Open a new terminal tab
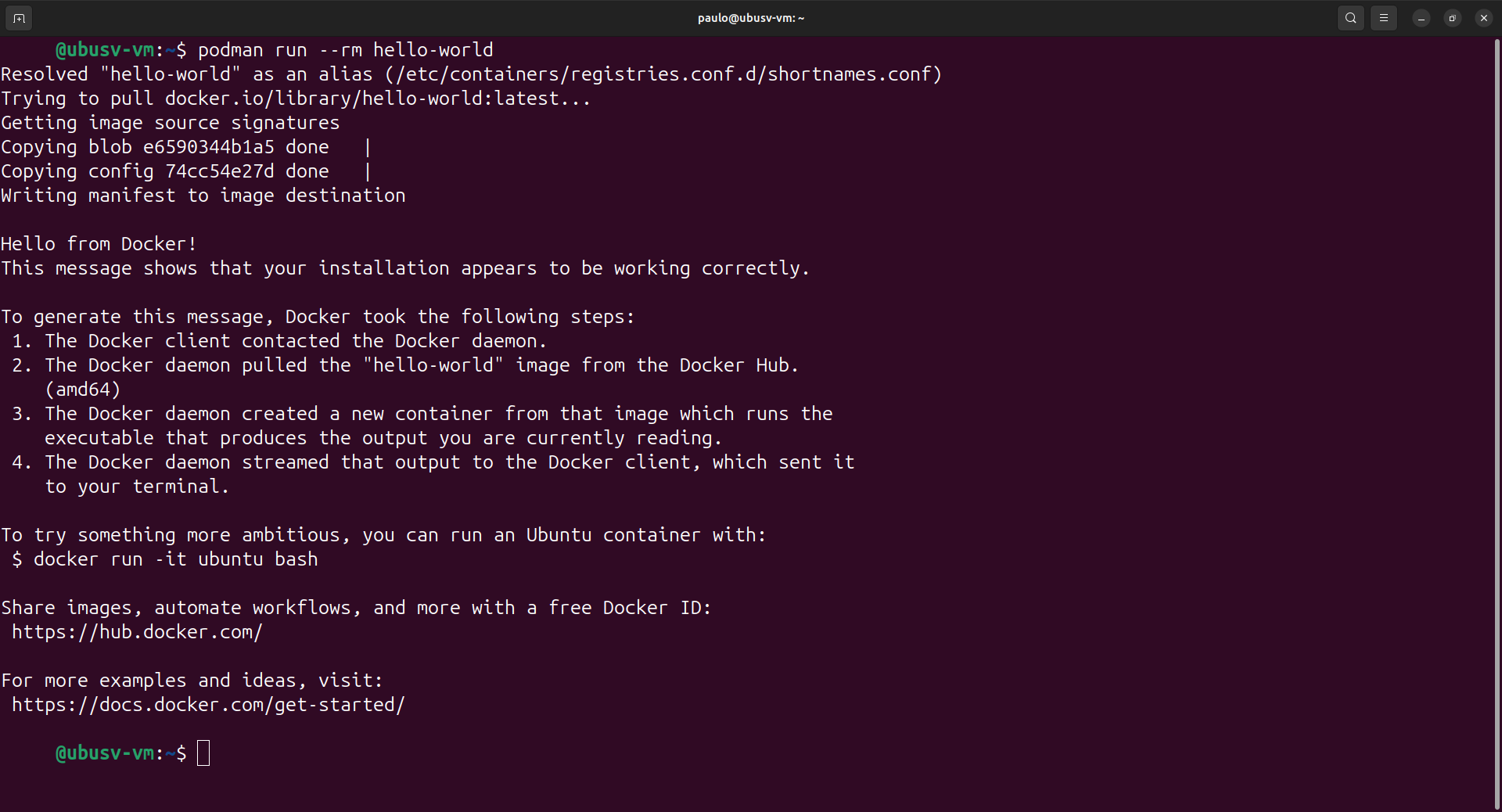The height and width of the screenshot is (812, 1502). point(18,17)
